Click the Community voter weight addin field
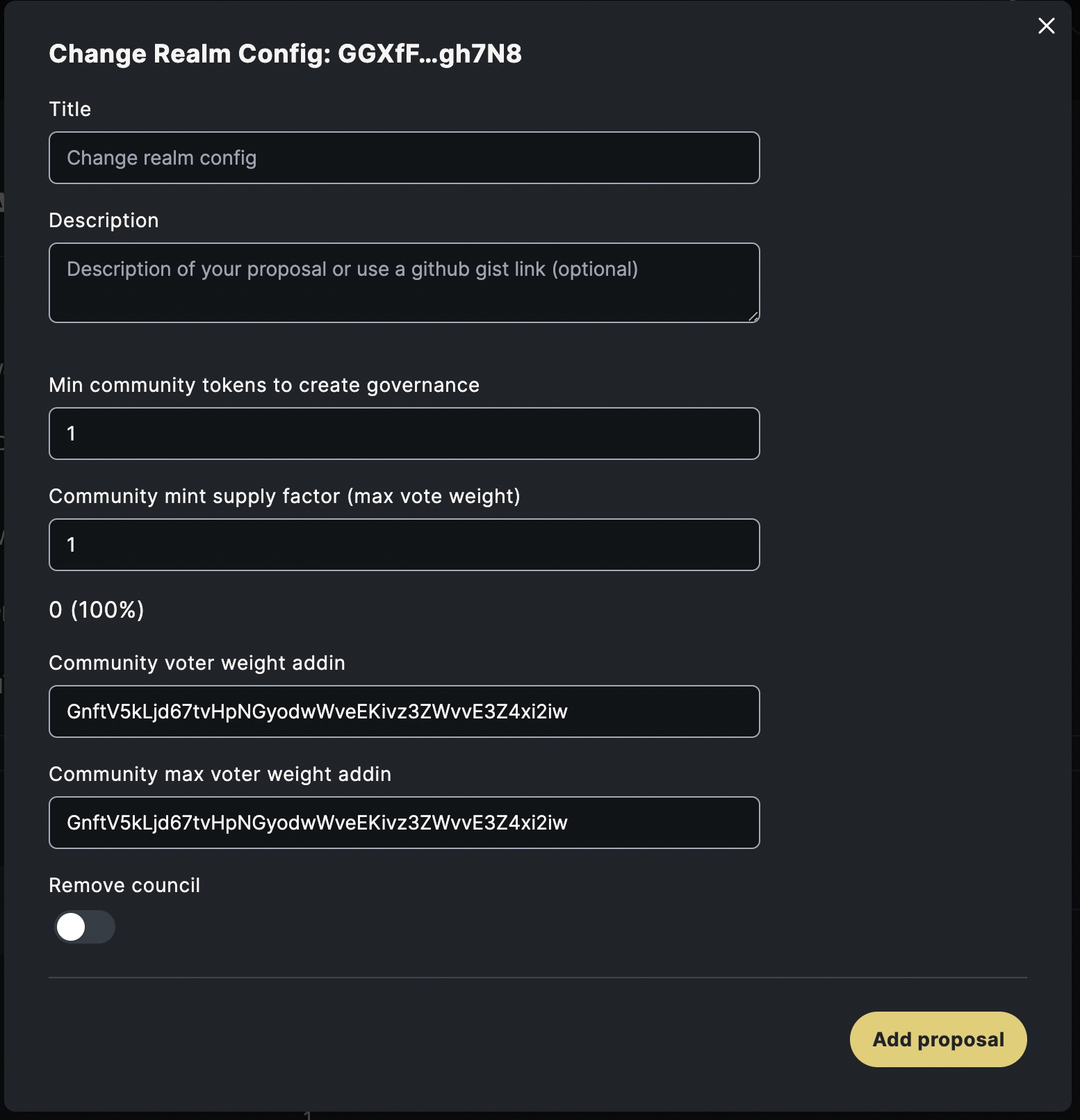Image resolution: width=1080 pixels, height=1120 pixels. (404, 711)
